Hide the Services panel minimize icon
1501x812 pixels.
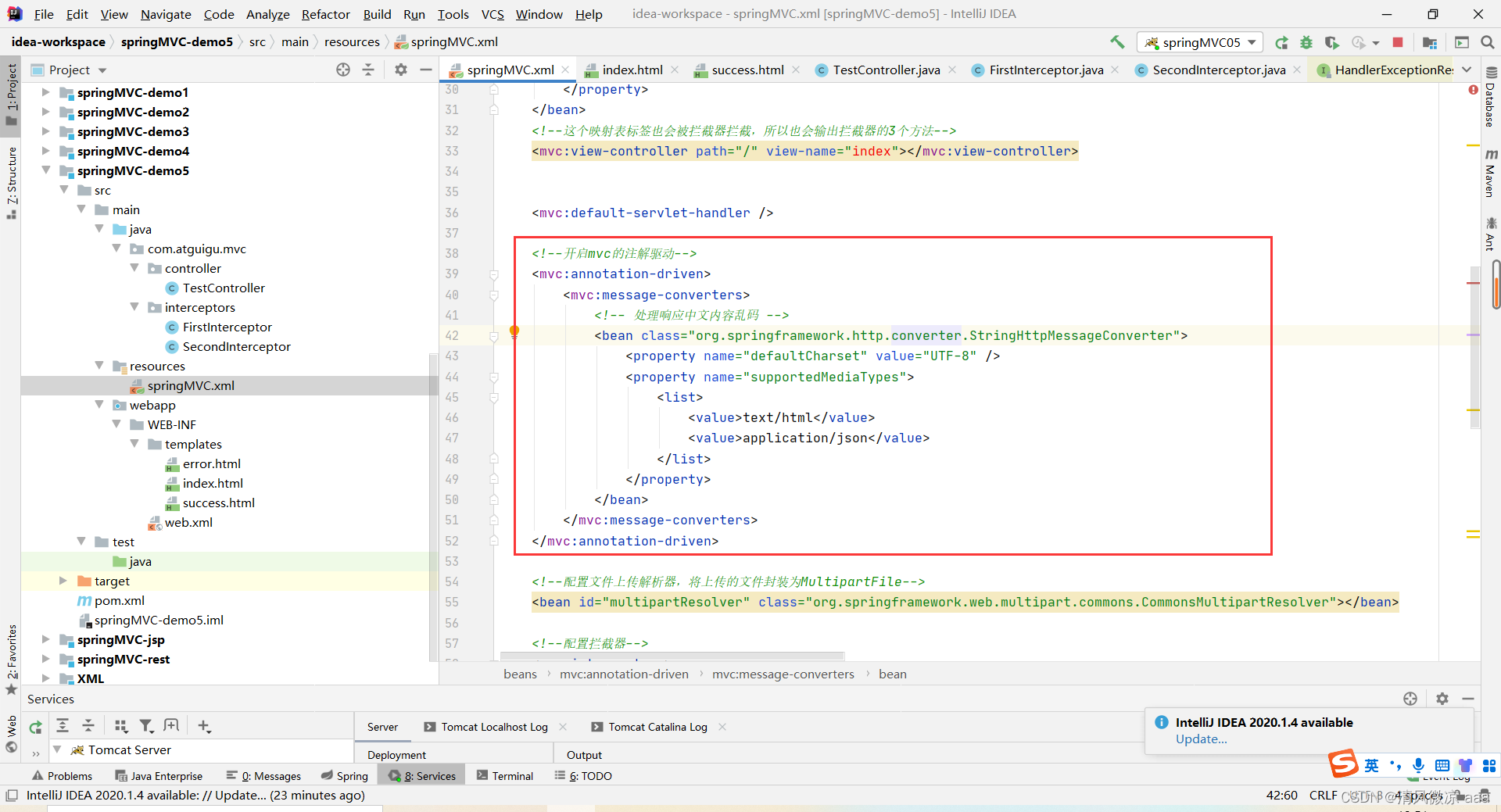pyautogui.click(x=1468, y=699)
